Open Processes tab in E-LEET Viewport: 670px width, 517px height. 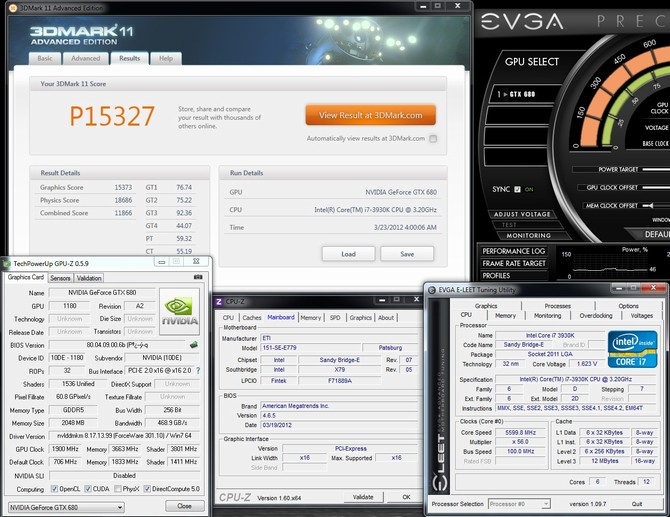point(558,306)
